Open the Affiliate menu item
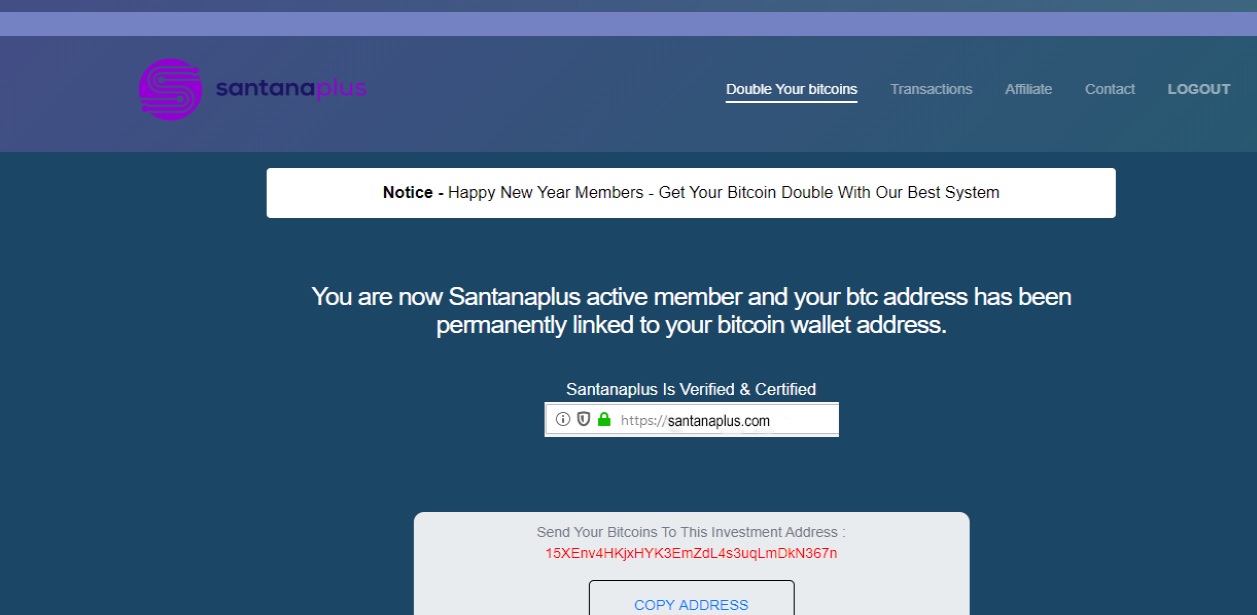1257x615 pixels. pos(1028,89)
